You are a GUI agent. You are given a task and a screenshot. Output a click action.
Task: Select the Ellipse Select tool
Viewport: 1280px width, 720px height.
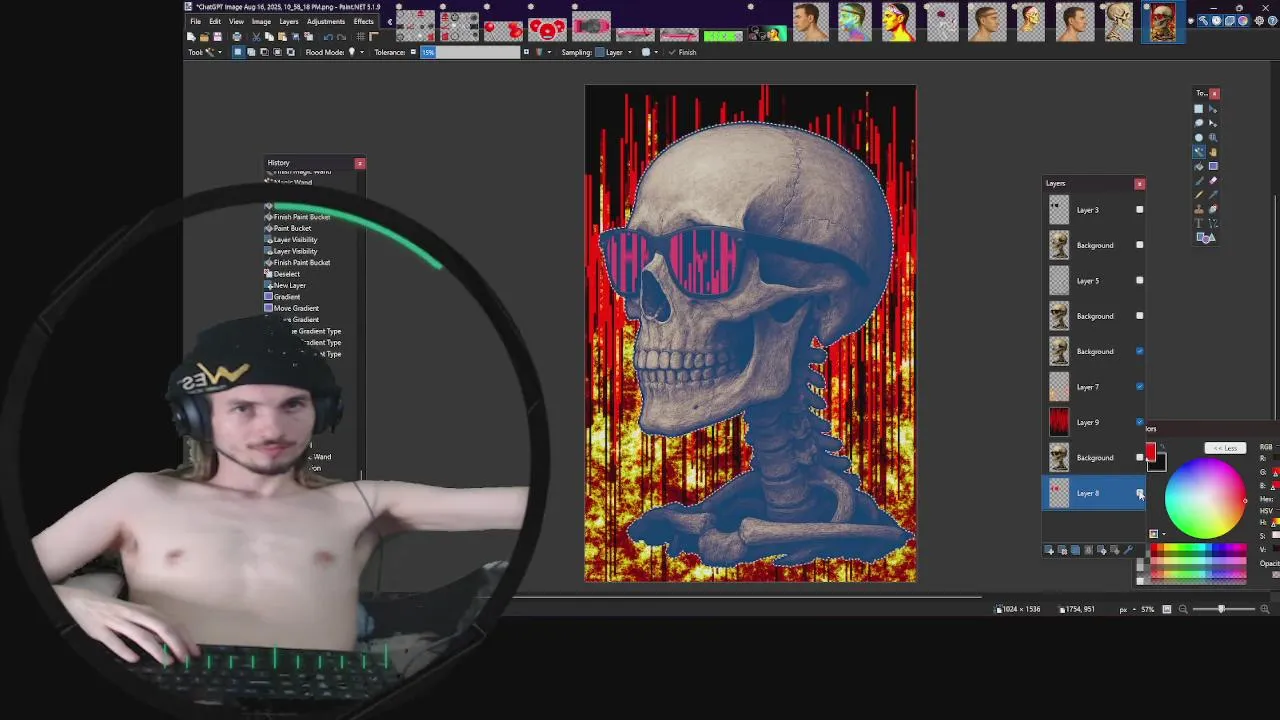pyautogui.click(x=1198, y=137)
